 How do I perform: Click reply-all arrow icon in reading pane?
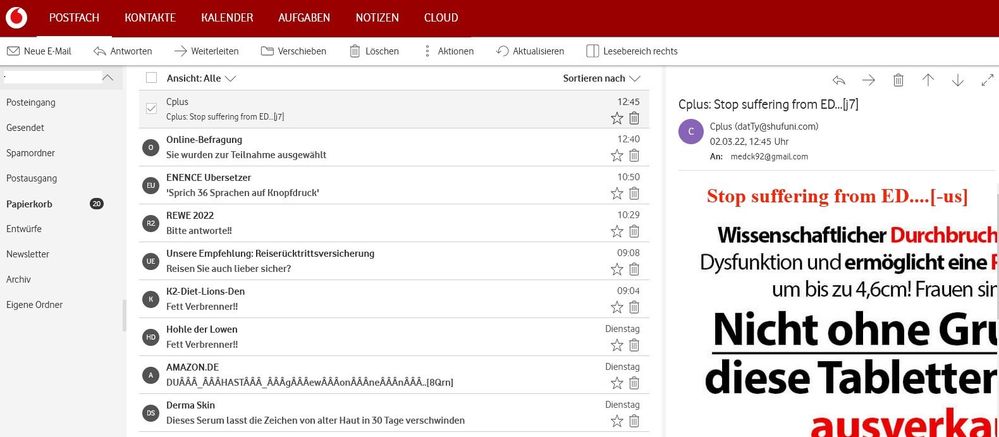click(x=839, y=80)
